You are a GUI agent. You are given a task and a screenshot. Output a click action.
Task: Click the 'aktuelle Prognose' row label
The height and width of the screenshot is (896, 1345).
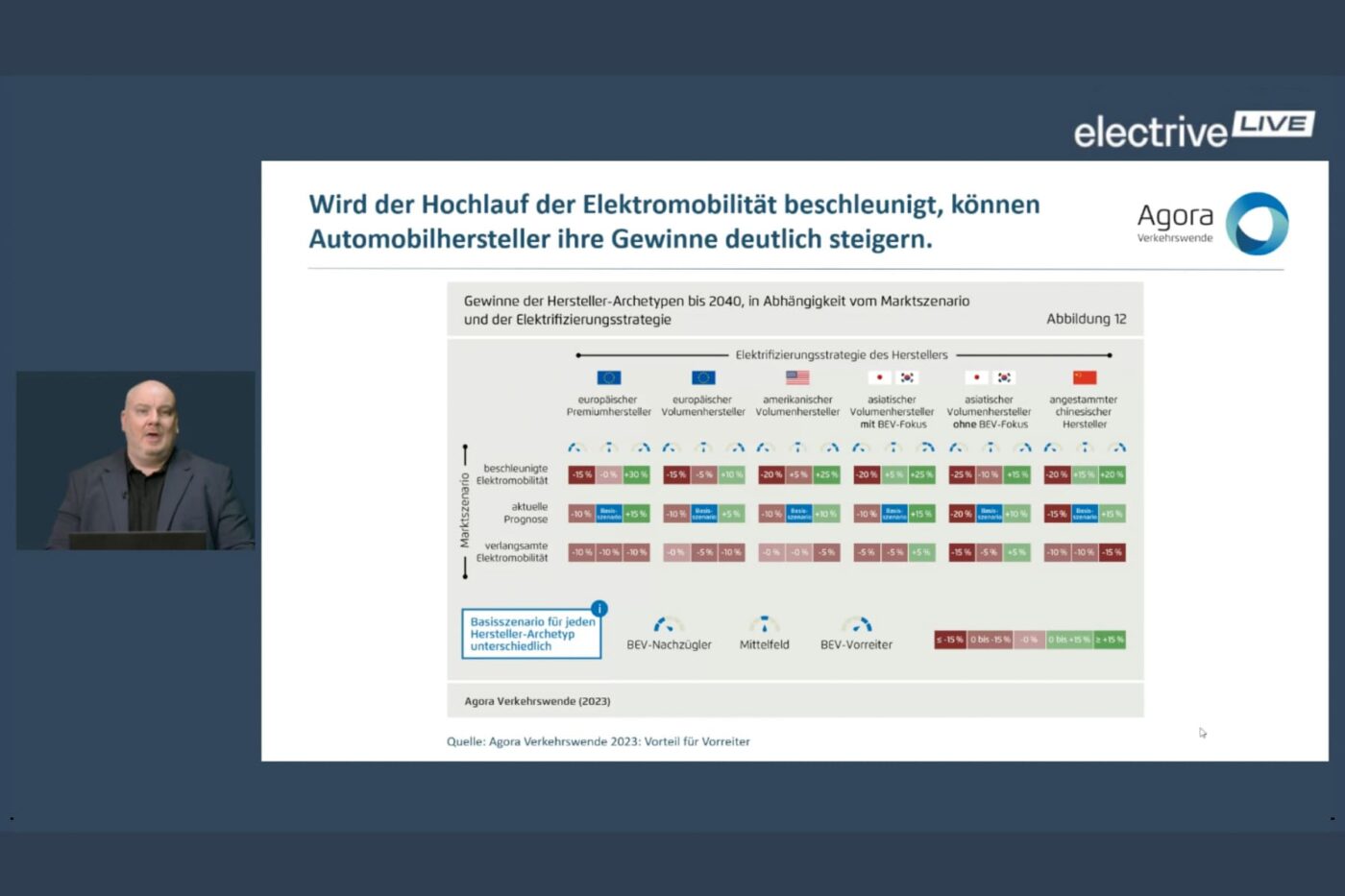coord(526,513)
